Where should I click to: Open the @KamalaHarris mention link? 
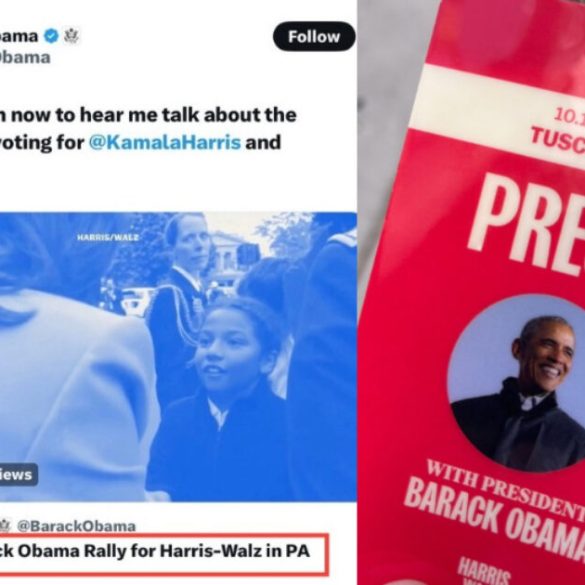click(165, 143)
